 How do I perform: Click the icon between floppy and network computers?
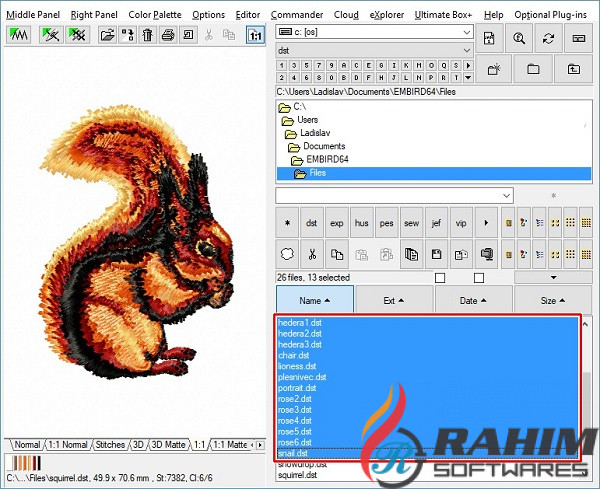click(461, 254)
